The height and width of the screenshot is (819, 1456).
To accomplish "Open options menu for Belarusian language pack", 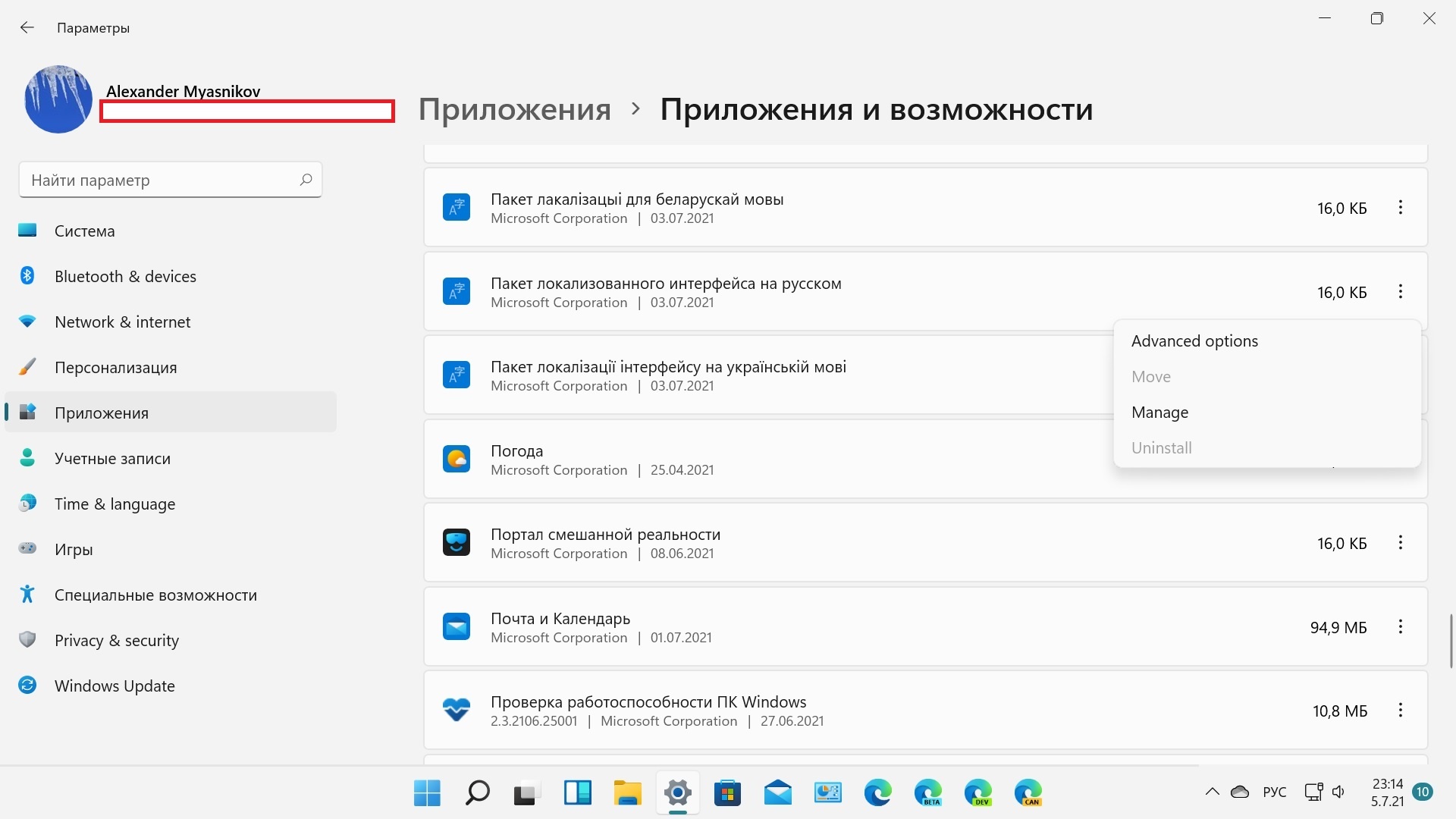I will [1401, 207].
